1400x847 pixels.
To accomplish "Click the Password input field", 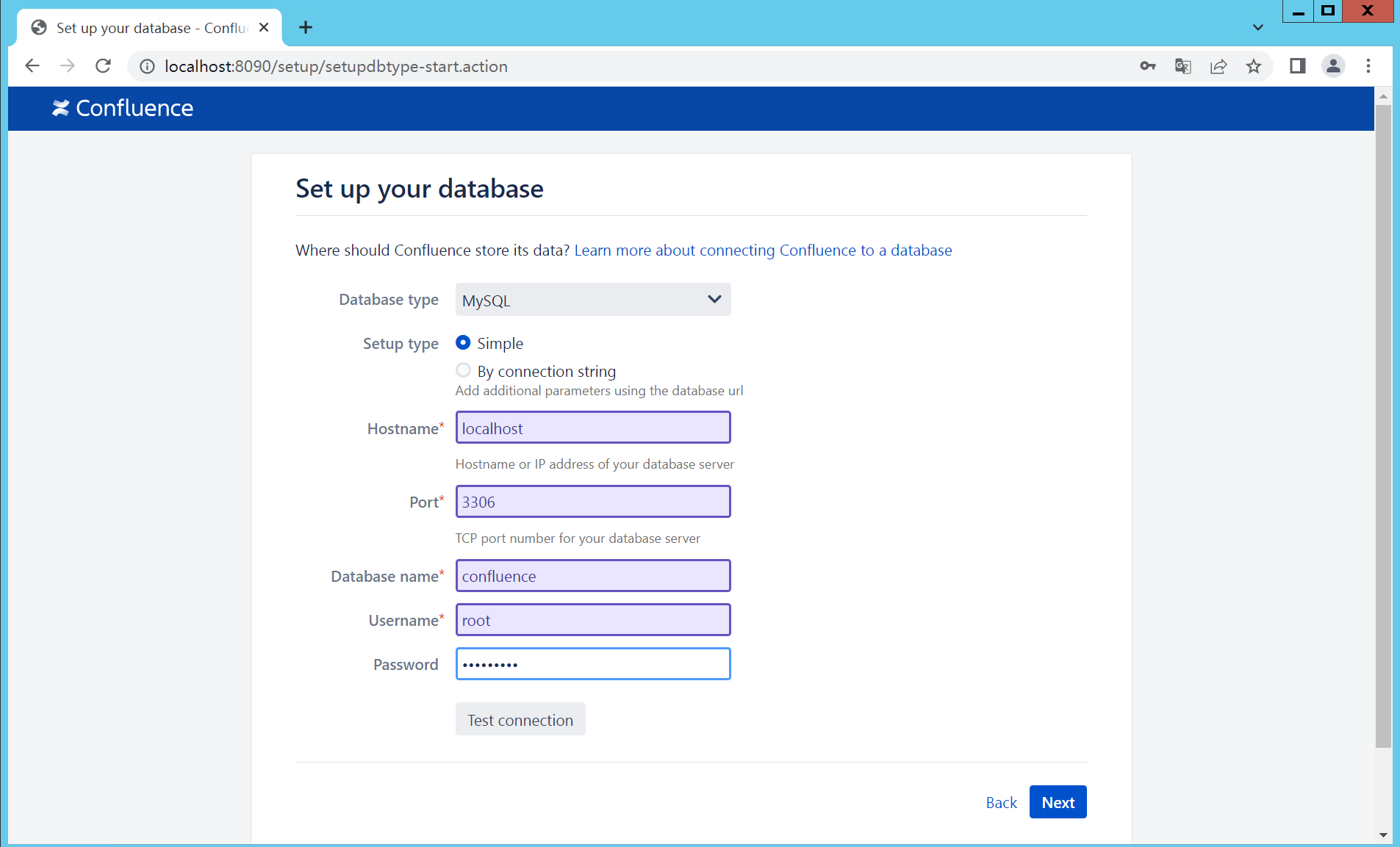I will 593,664.
